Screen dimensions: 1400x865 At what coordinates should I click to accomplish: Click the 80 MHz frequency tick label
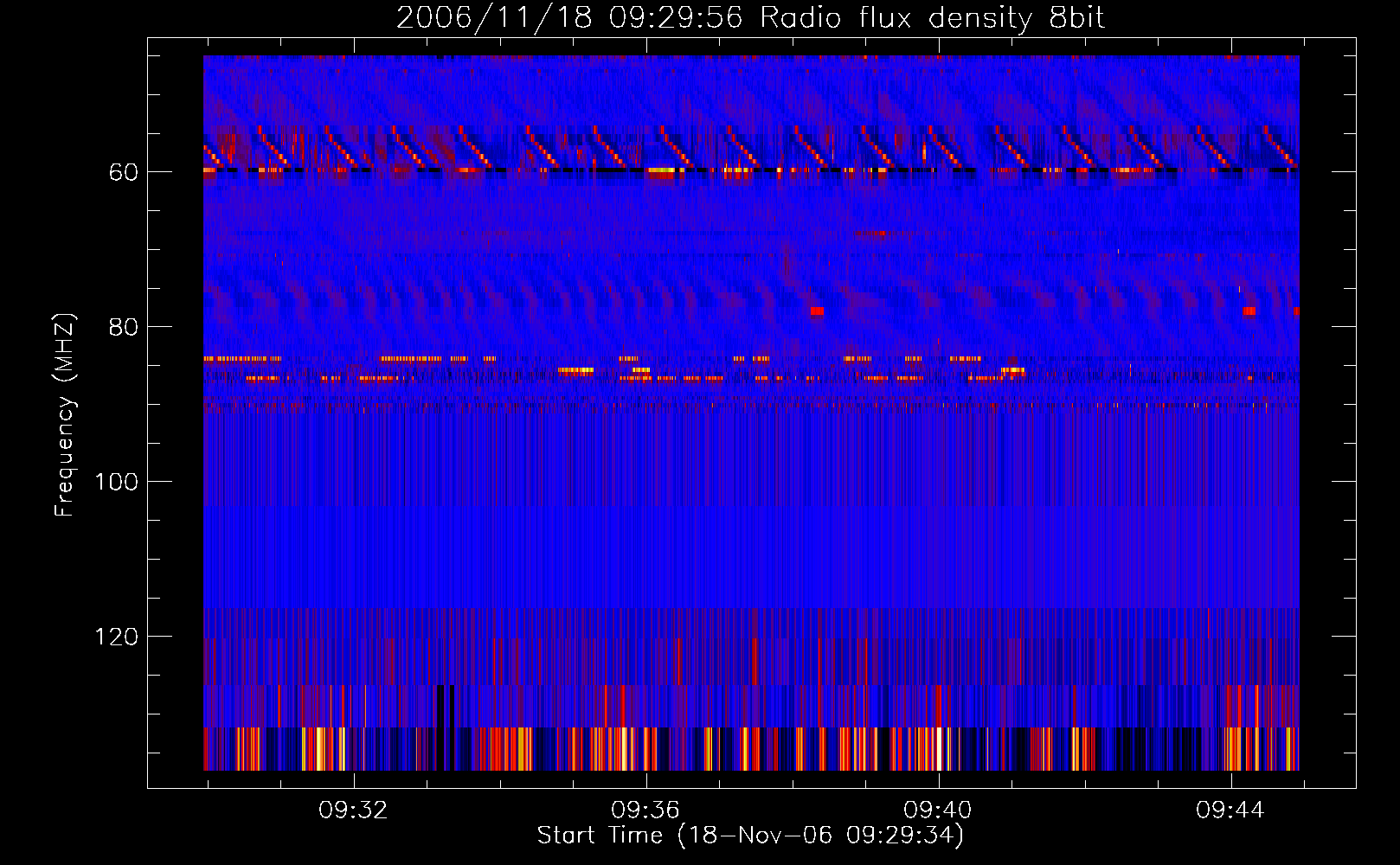click(x=123, y=328)
